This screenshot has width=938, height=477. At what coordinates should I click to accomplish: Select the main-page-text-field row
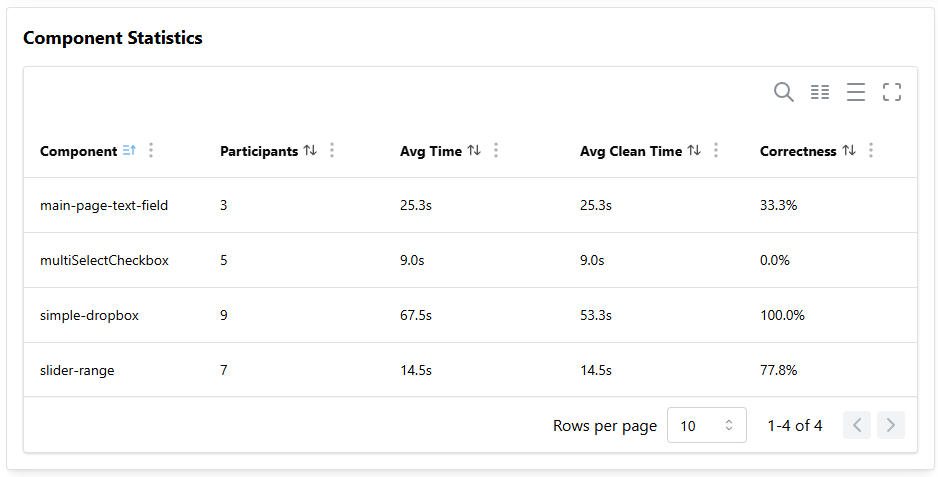pyautogui.click(x=470, y=205)
